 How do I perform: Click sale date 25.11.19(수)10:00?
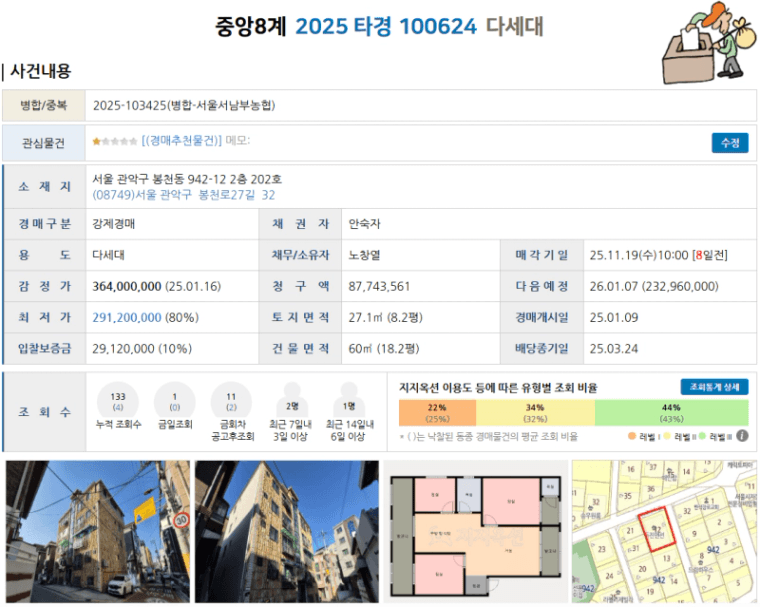pyautogui.click(x=639, y=255)
